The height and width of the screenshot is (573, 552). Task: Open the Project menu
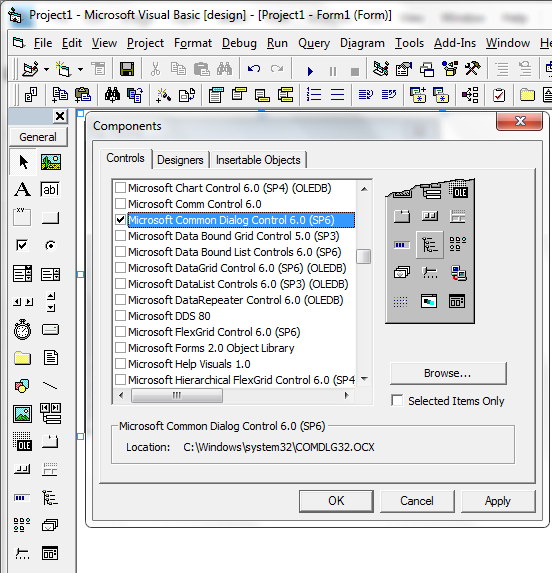pos(145,43)
